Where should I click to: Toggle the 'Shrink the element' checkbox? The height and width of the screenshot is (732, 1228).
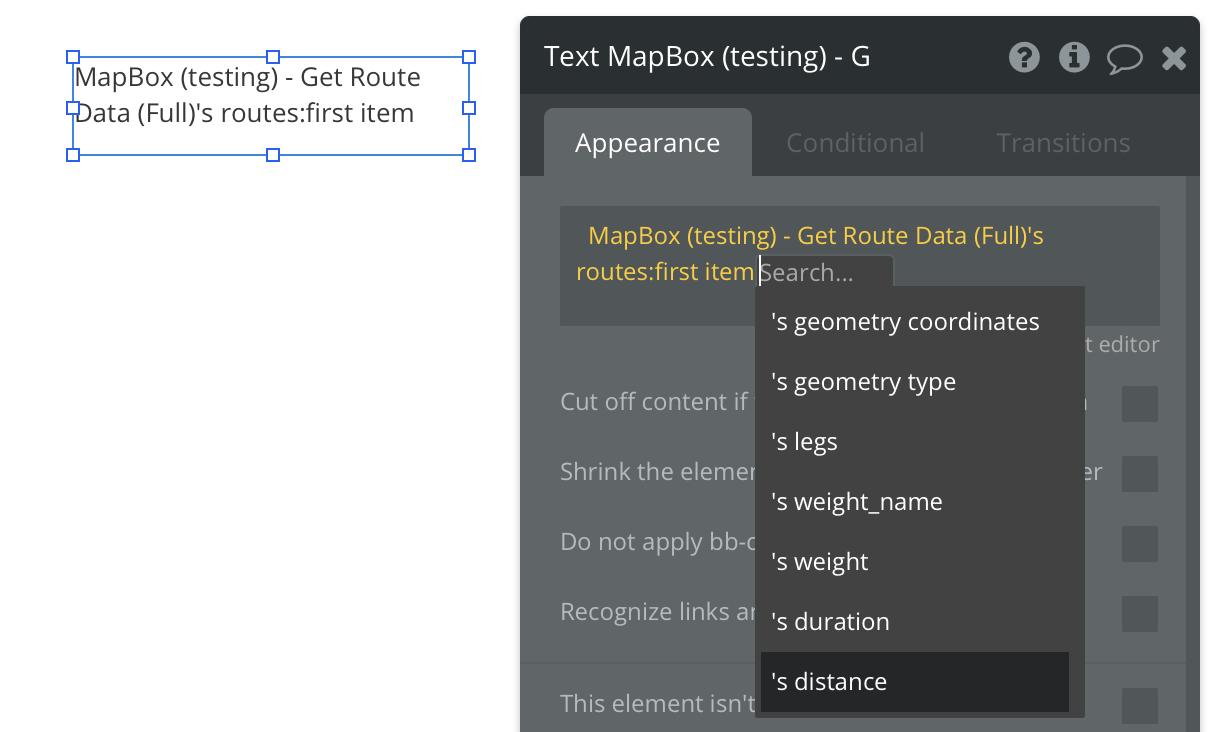(1140, 474)
